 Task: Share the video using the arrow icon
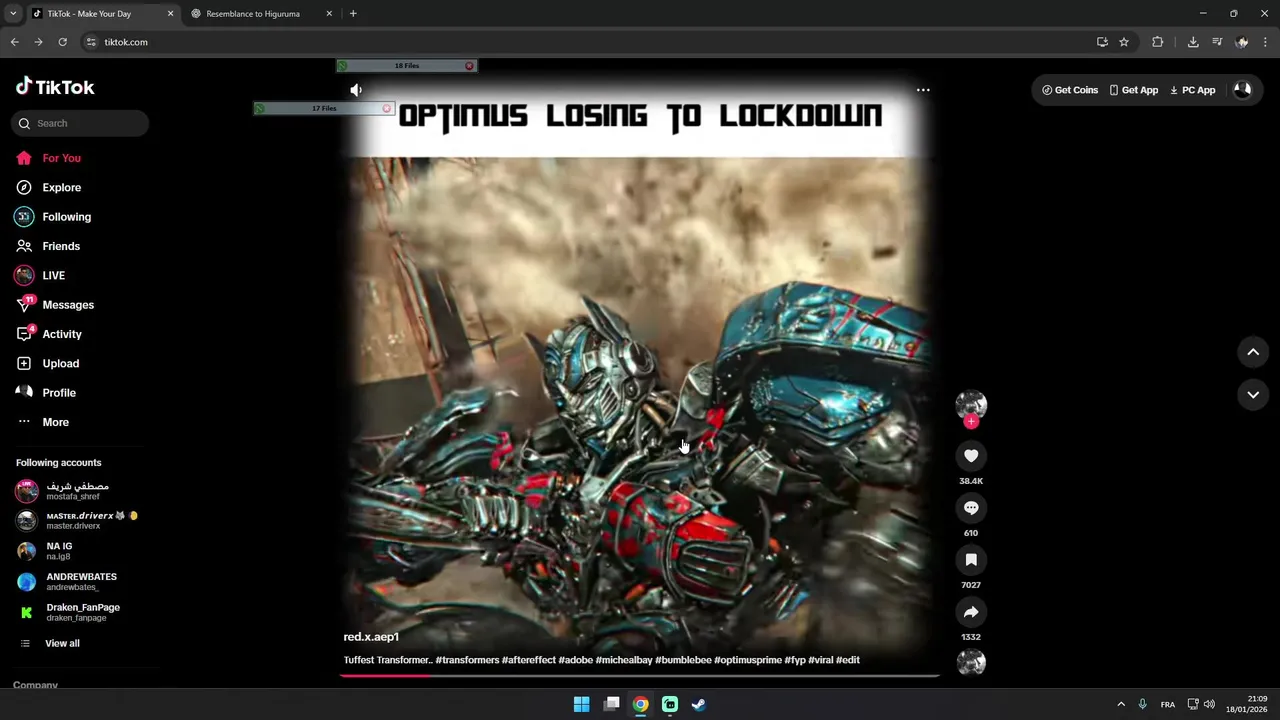point(971,612)
